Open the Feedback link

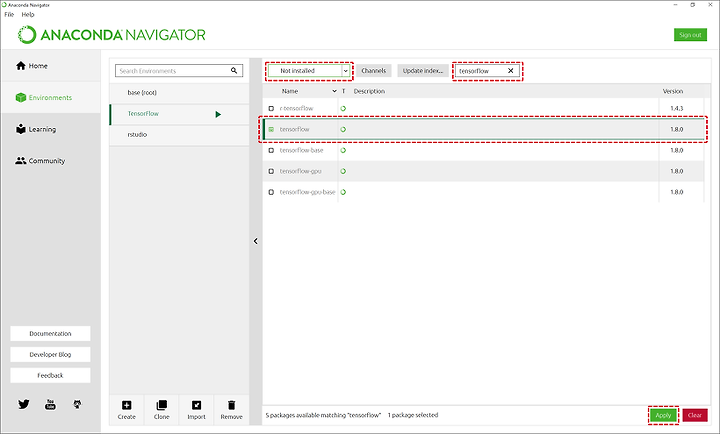(51, 375)
